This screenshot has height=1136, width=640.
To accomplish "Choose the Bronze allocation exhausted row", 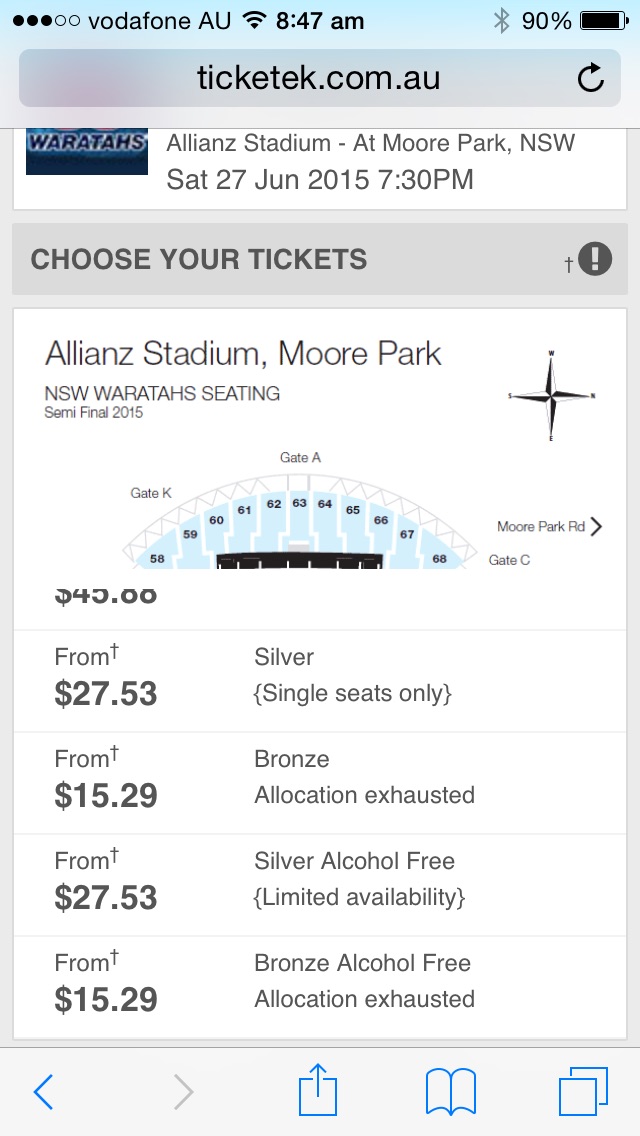I will click(x=320, y=783).
